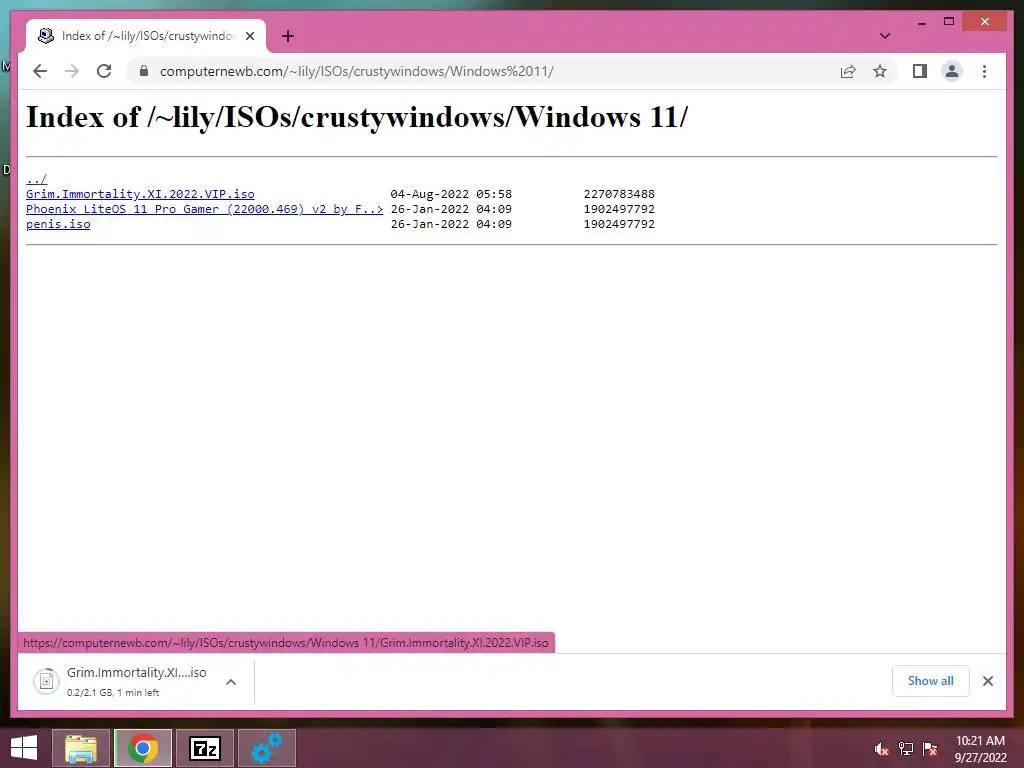View site security lock info
Image resolution: width=1024 pixels, height=768 pixels.
(144, 71)
